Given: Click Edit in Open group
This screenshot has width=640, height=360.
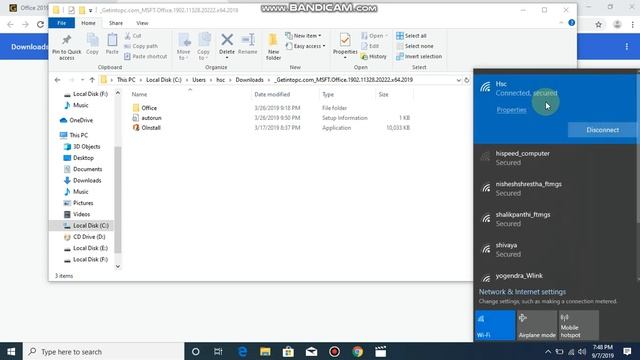Looking at the screenshot, I should tap(370, 46).
